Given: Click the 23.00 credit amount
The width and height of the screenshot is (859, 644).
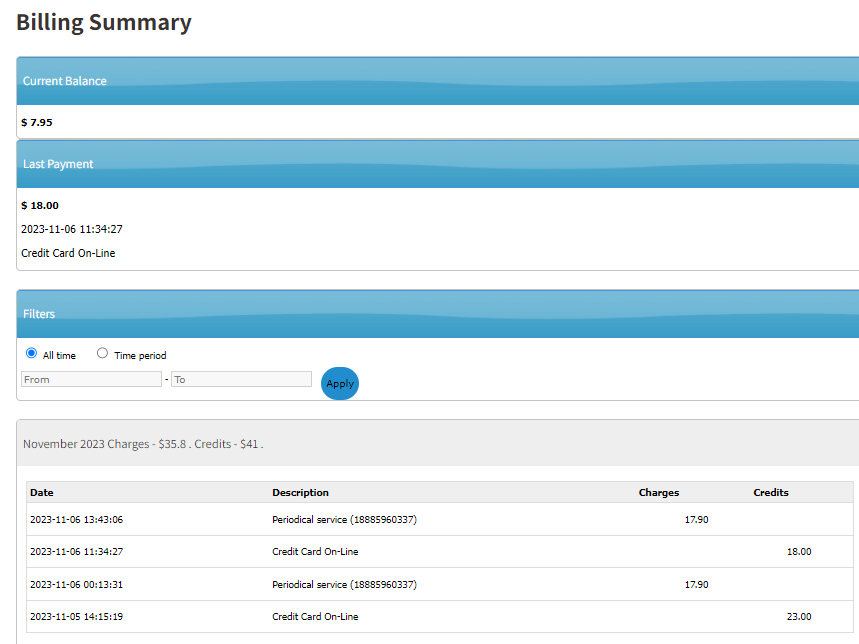Looking at the screenshot, I should (x=798, y=617).
